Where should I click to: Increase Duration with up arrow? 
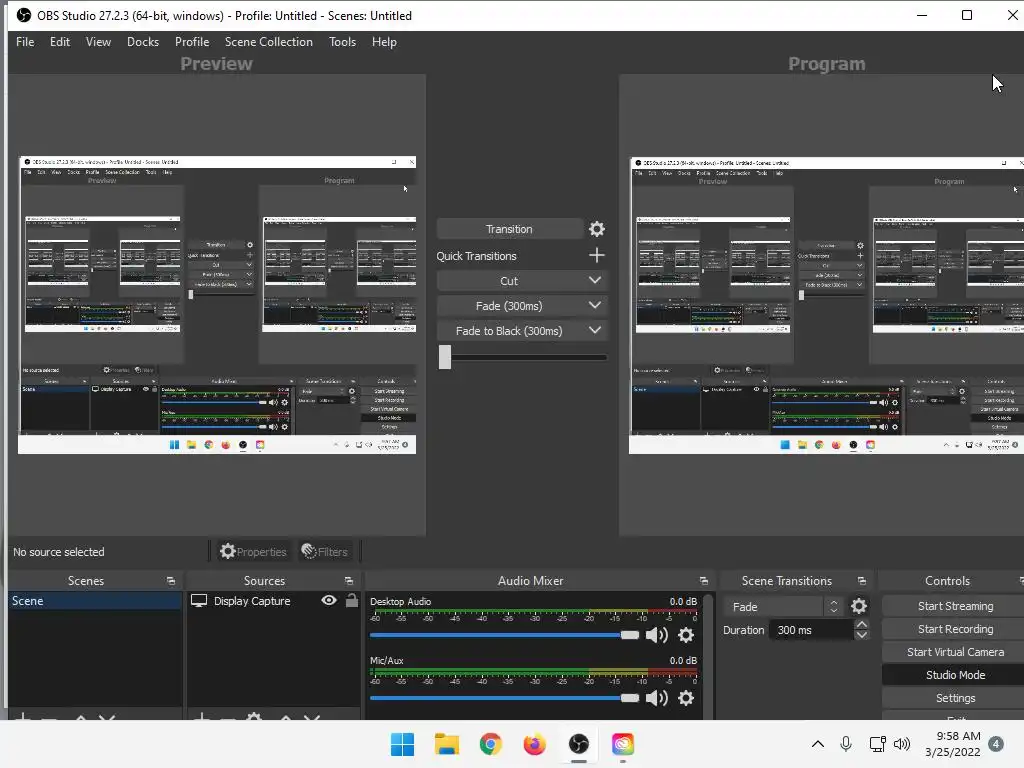(x=861, y=625)
